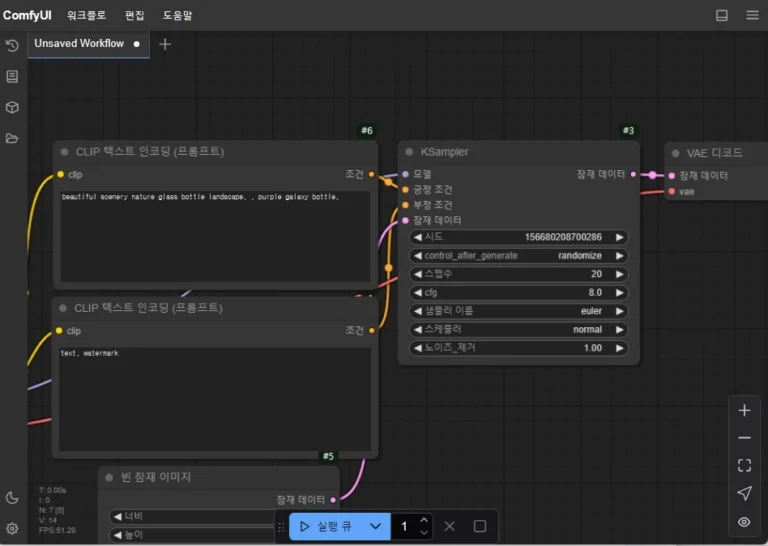Click the KSampler 부정 조건 input socket
Image resolution: width=768 pixels, height=546 pixels.
pyautogui.click(x=406, y=205)
